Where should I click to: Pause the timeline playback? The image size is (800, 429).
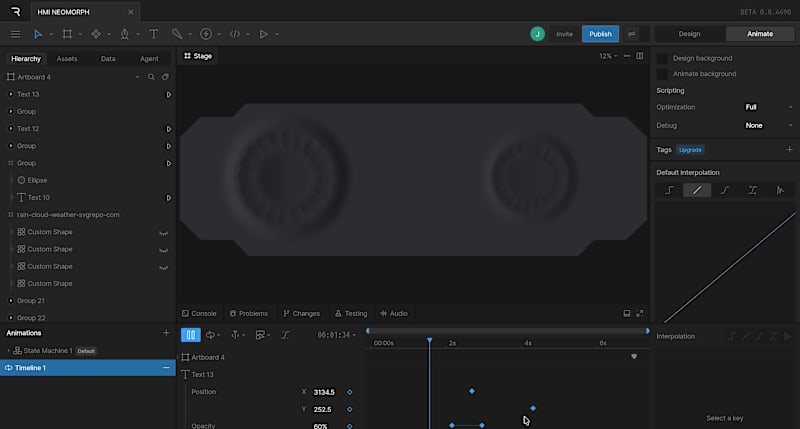[189, 335]
